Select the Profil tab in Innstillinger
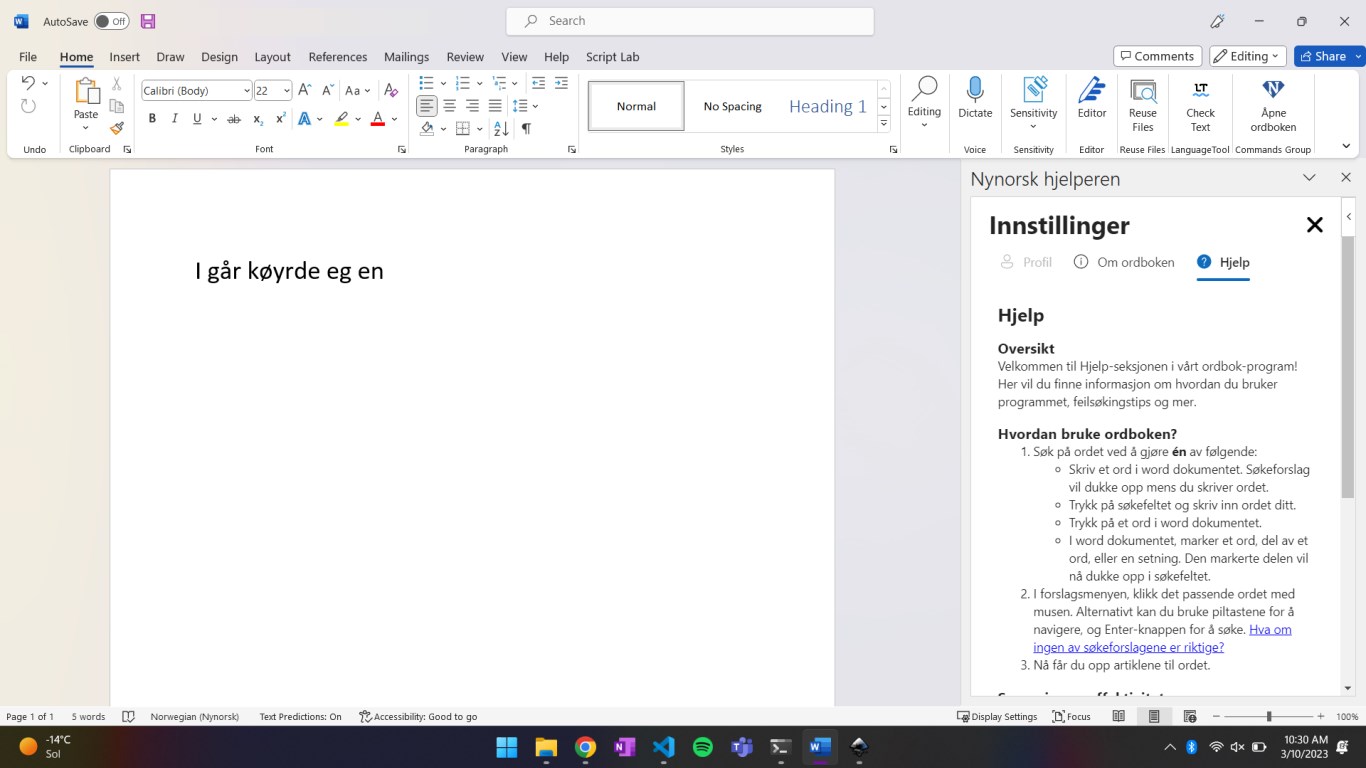Viewport: 1366px width, 768px height. (x=1026, y=262)
